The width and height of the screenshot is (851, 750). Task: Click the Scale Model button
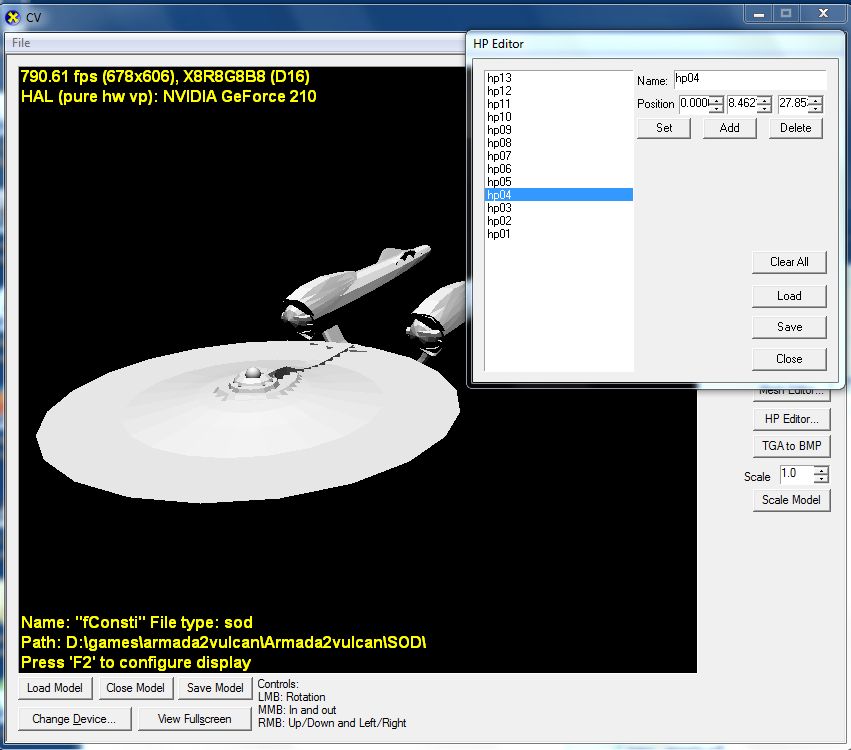791,500
